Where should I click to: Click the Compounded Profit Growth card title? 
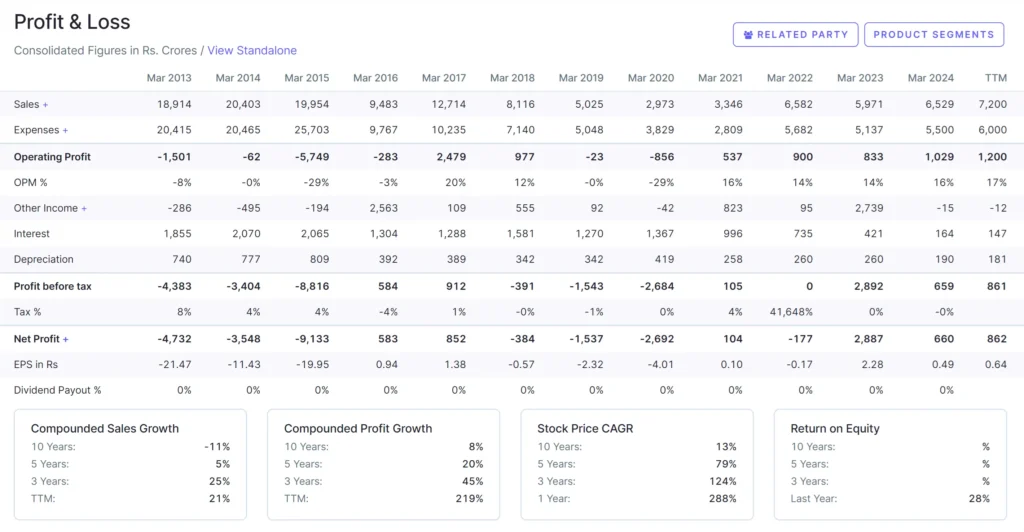(x=358, y=428)
